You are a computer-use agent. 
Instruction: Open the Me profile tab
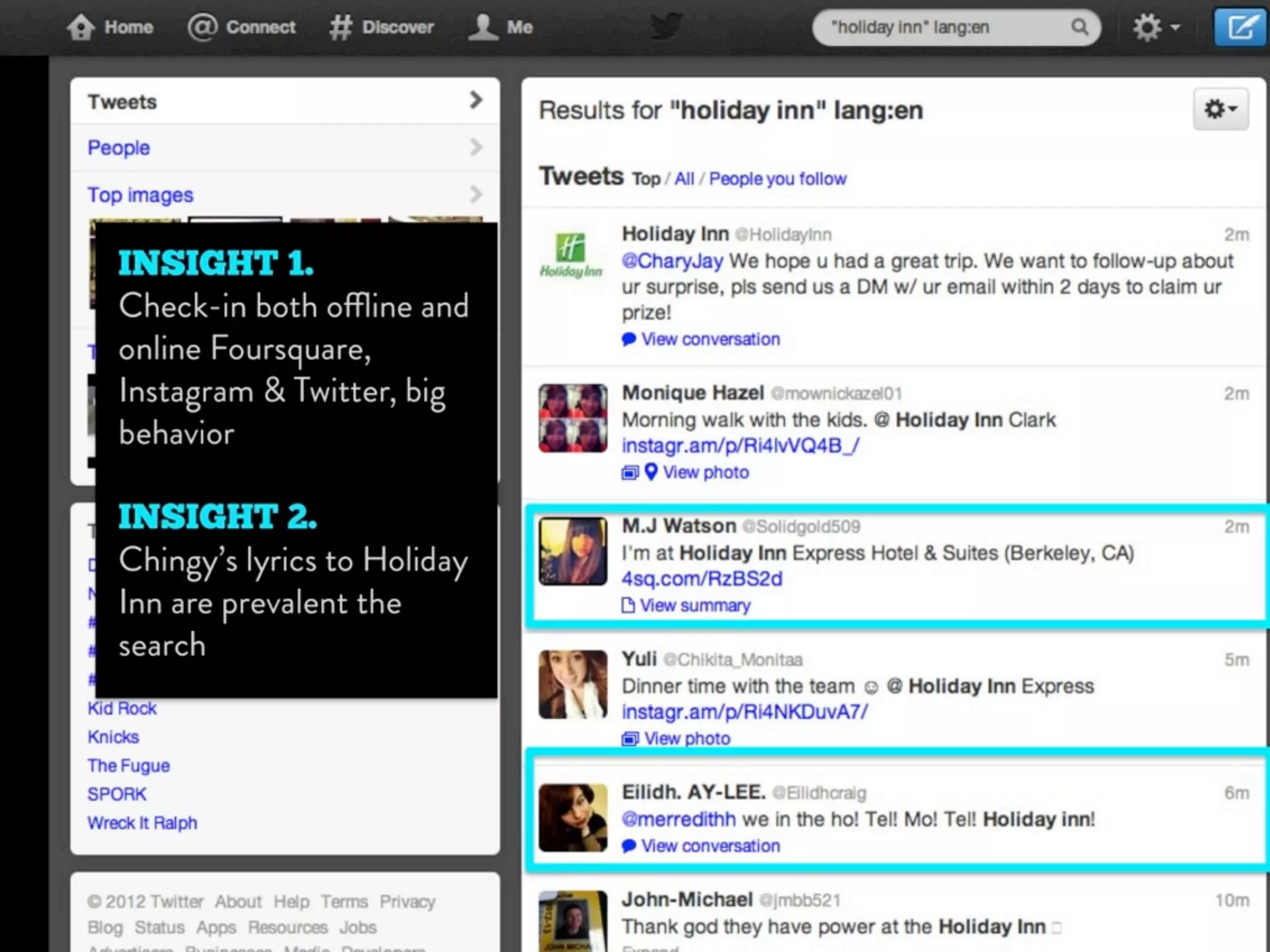click(x=501, y=27)
